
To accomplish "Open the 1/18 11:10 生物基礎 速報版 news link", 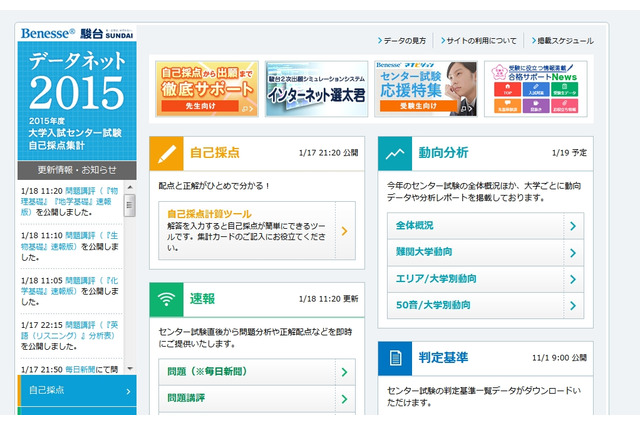I will 69,241.
